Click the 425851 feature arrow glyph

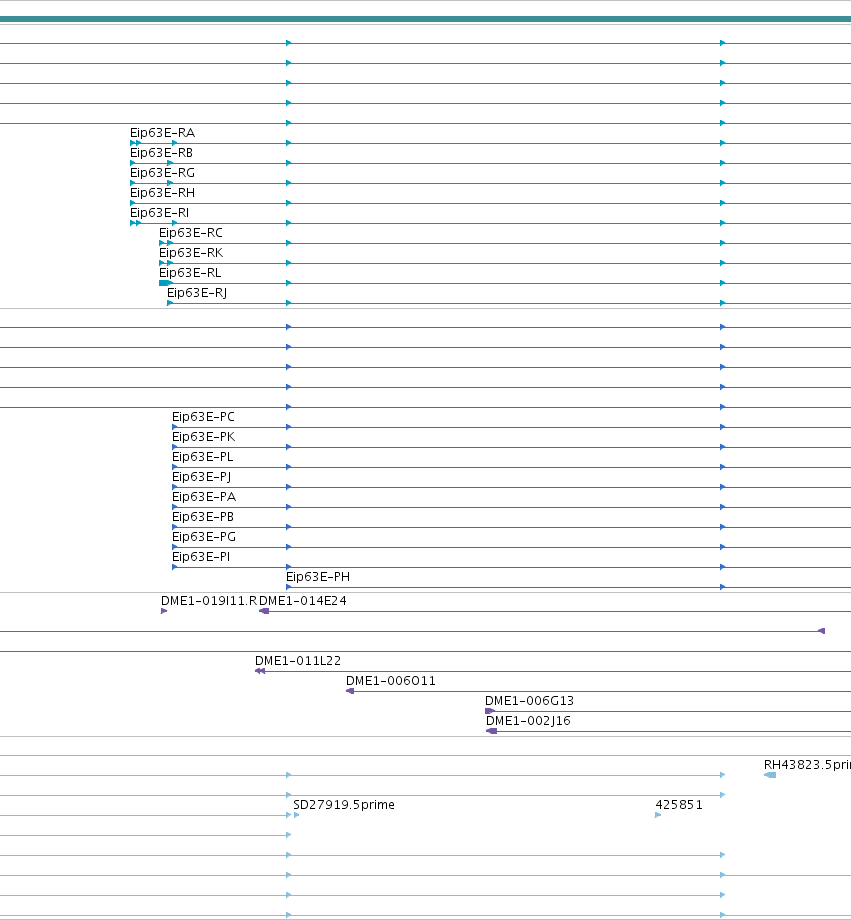[x=658, y=815]
